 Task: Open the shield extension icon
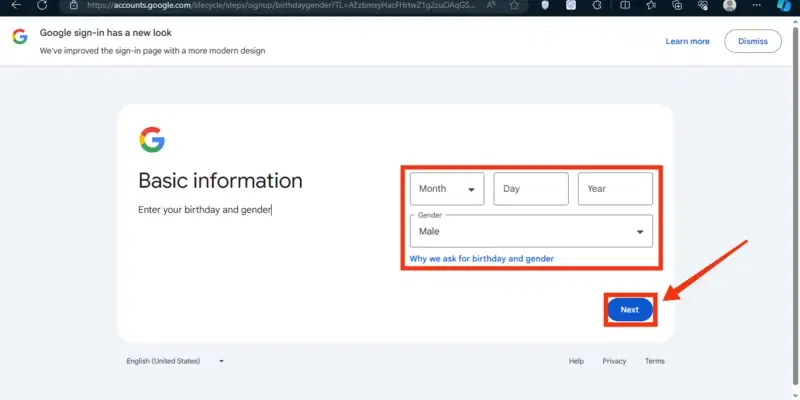click(x=545, y=5)
